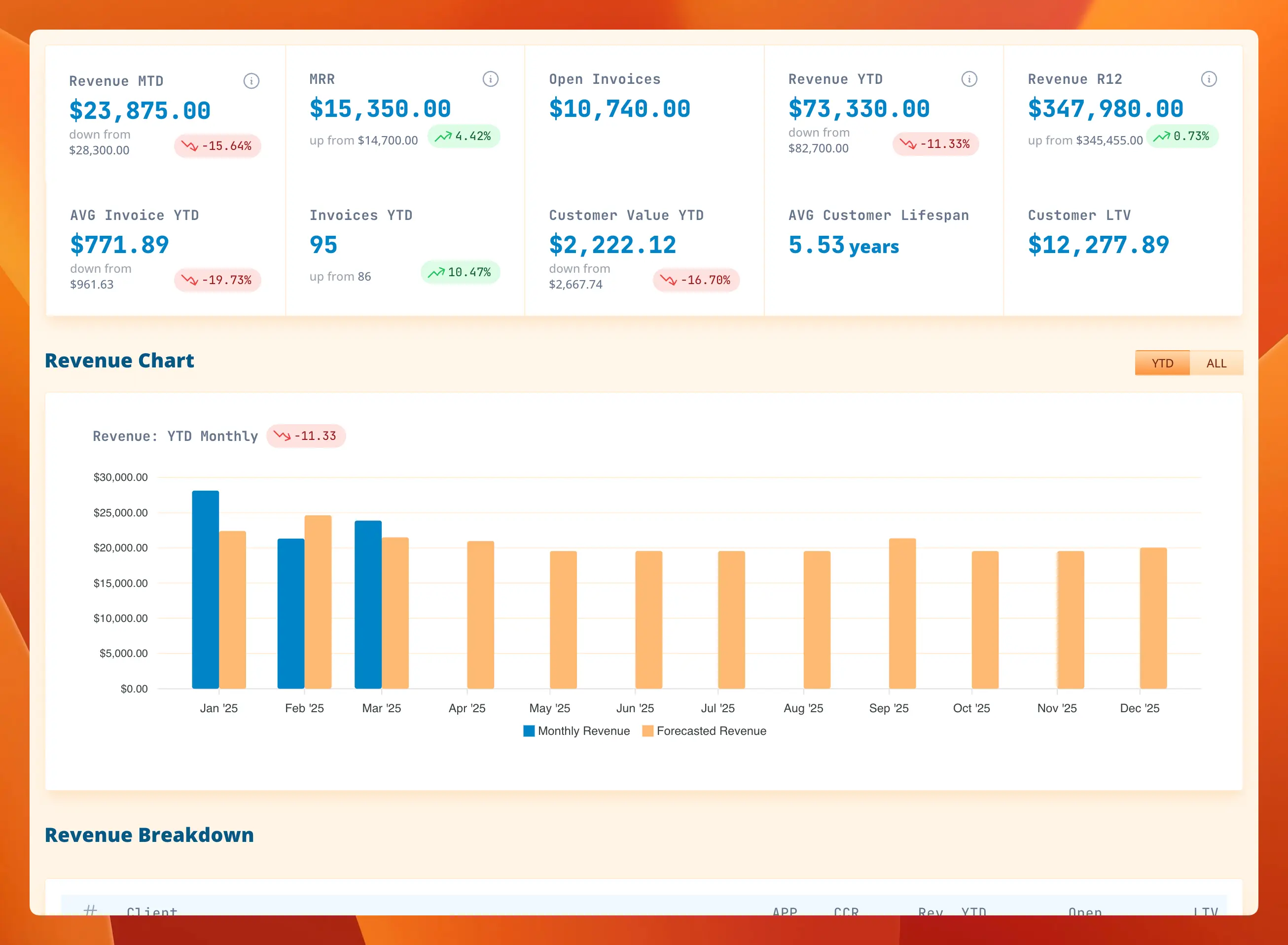Click the -16.70% Customer Value badge

(696, 280)
